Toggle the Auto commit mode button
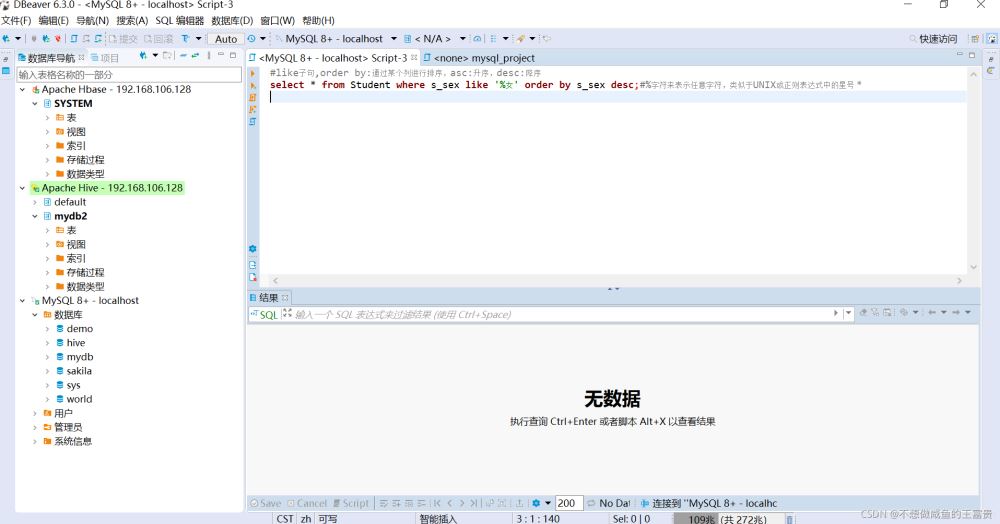This screenshot has width=1000, height=524. click(x=226, y=39)
